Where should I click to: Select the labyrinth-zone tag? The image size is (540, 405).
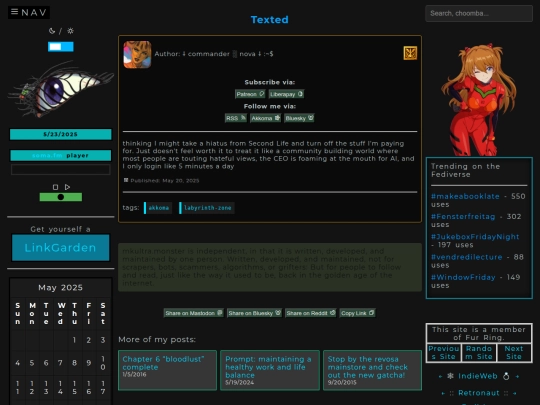tap(207, 208)
